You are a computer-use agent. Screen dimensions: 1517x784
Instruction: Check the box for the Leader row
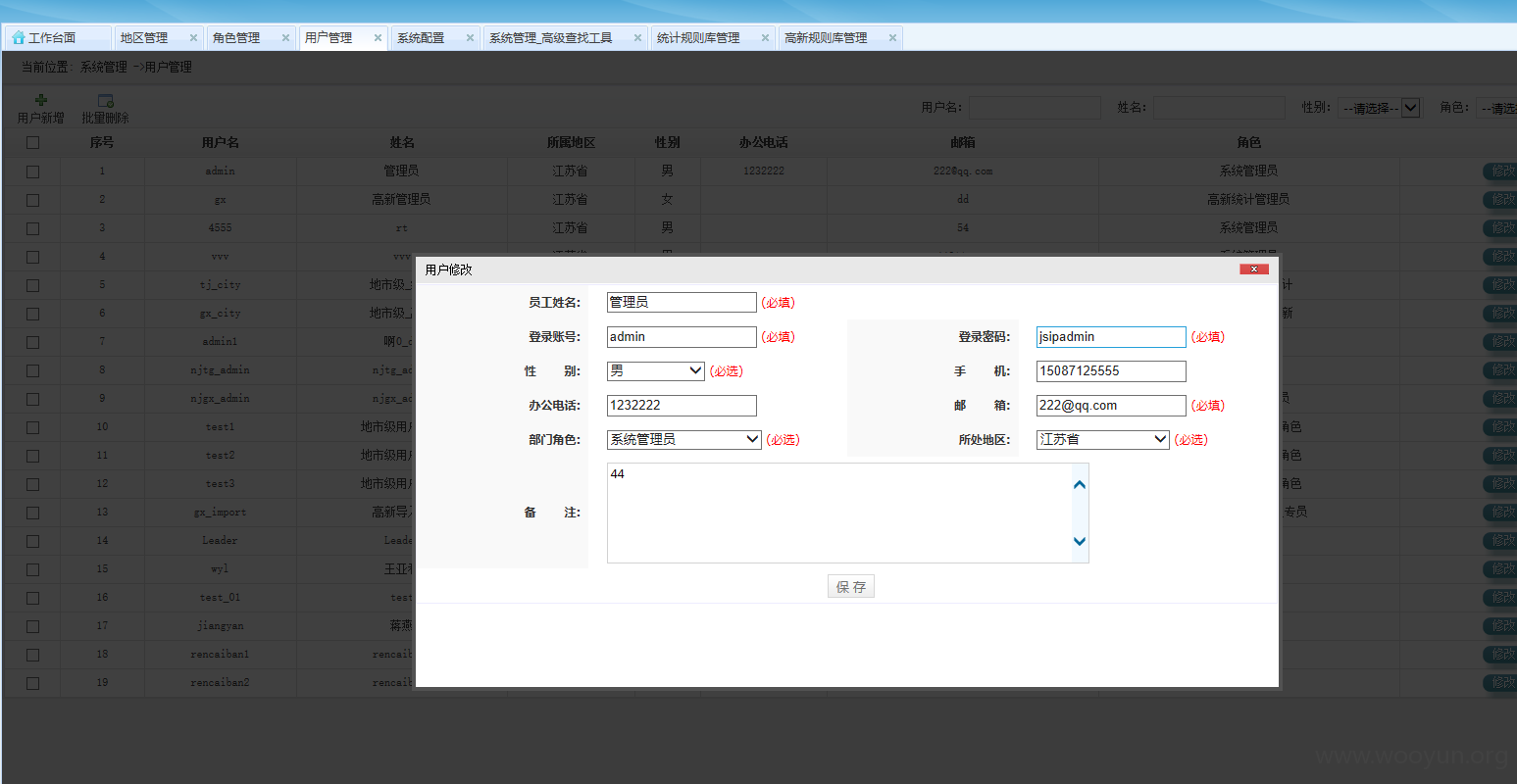(32, 541)
